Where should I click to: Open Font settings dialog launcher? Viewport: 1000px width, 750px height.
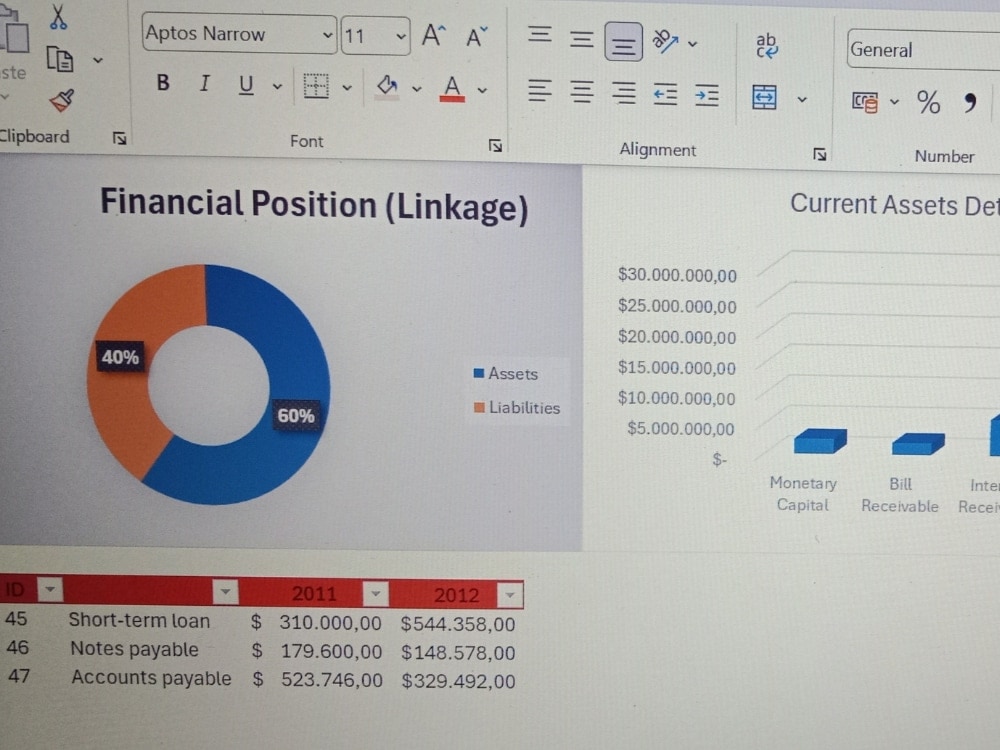496,146
